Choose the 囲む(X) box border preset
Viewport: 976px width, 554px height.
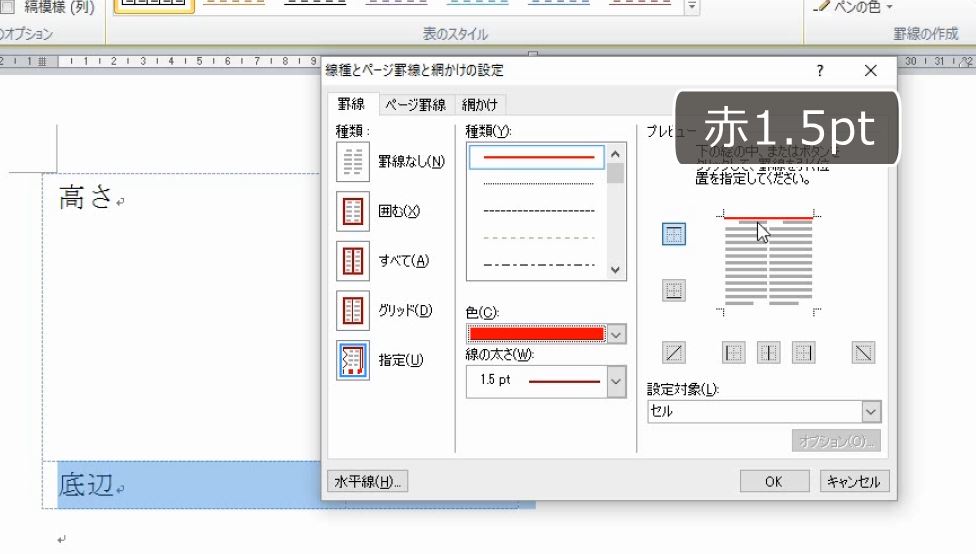pos(353,211)
